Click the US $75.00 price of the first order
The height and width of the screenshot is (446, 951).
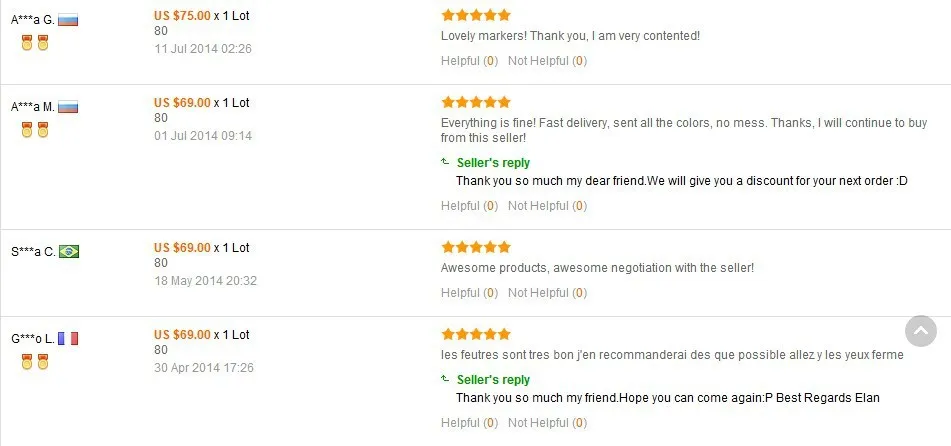pyautogui.click(x=182, y=16)
